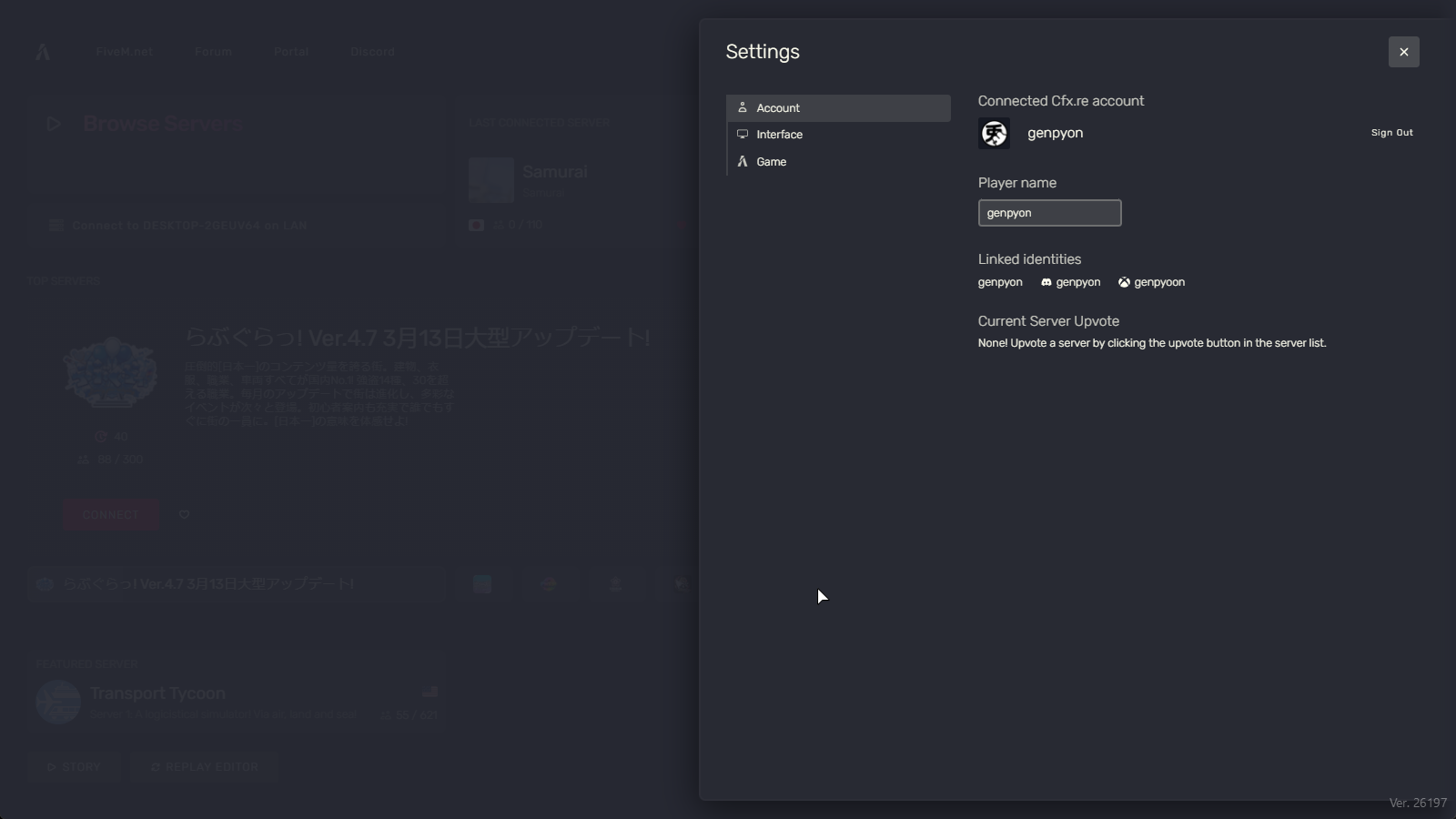Viewport: 1456px width, 819px height.
Task: Select the first genpyon linked identity text
Action: pyautogui.click(x=1000, y=283)
